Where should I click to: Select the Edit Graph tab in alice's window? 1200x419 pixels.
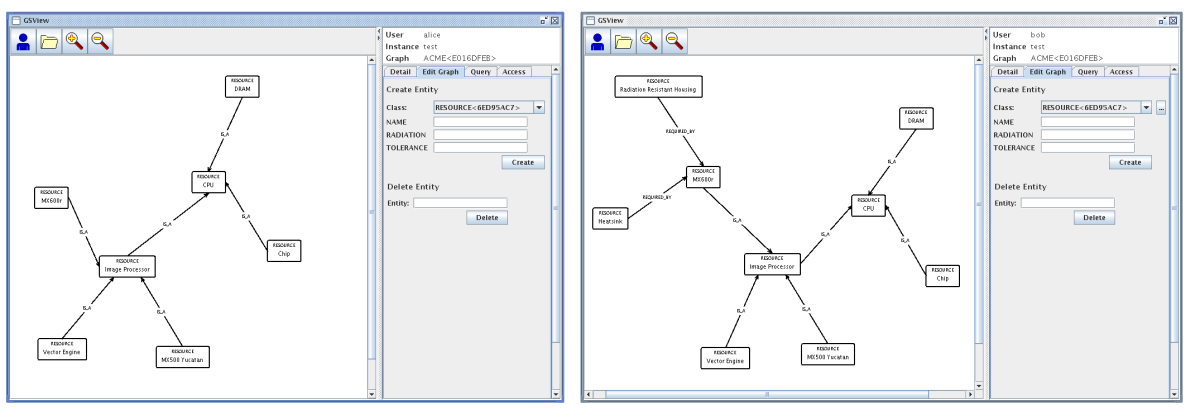pyautogui.click(x=440, y=72)
